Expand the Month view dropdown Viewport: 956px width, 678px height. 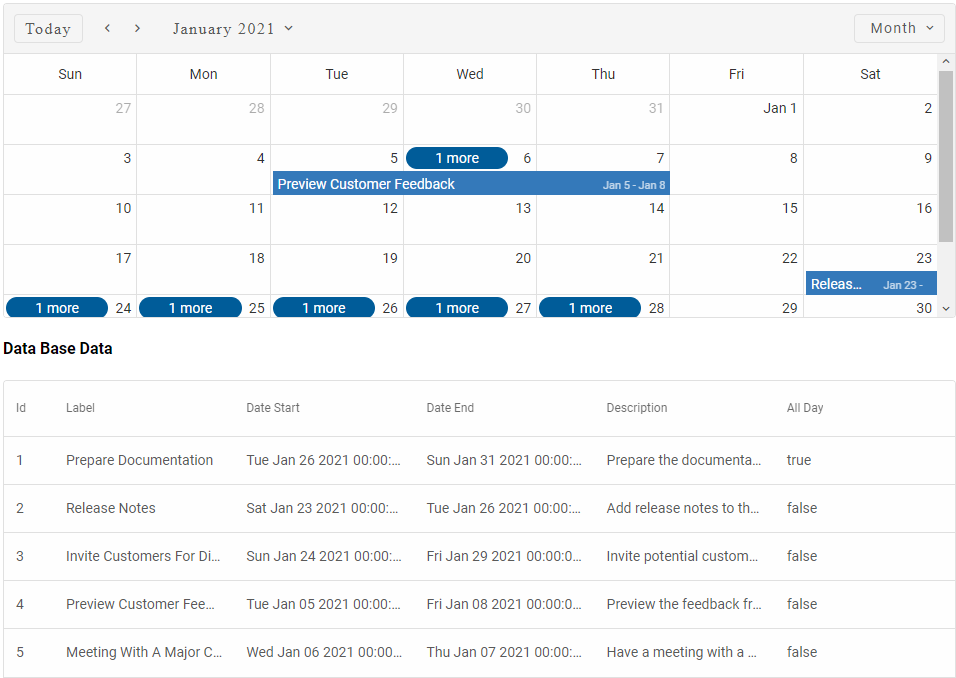(900, 28)
